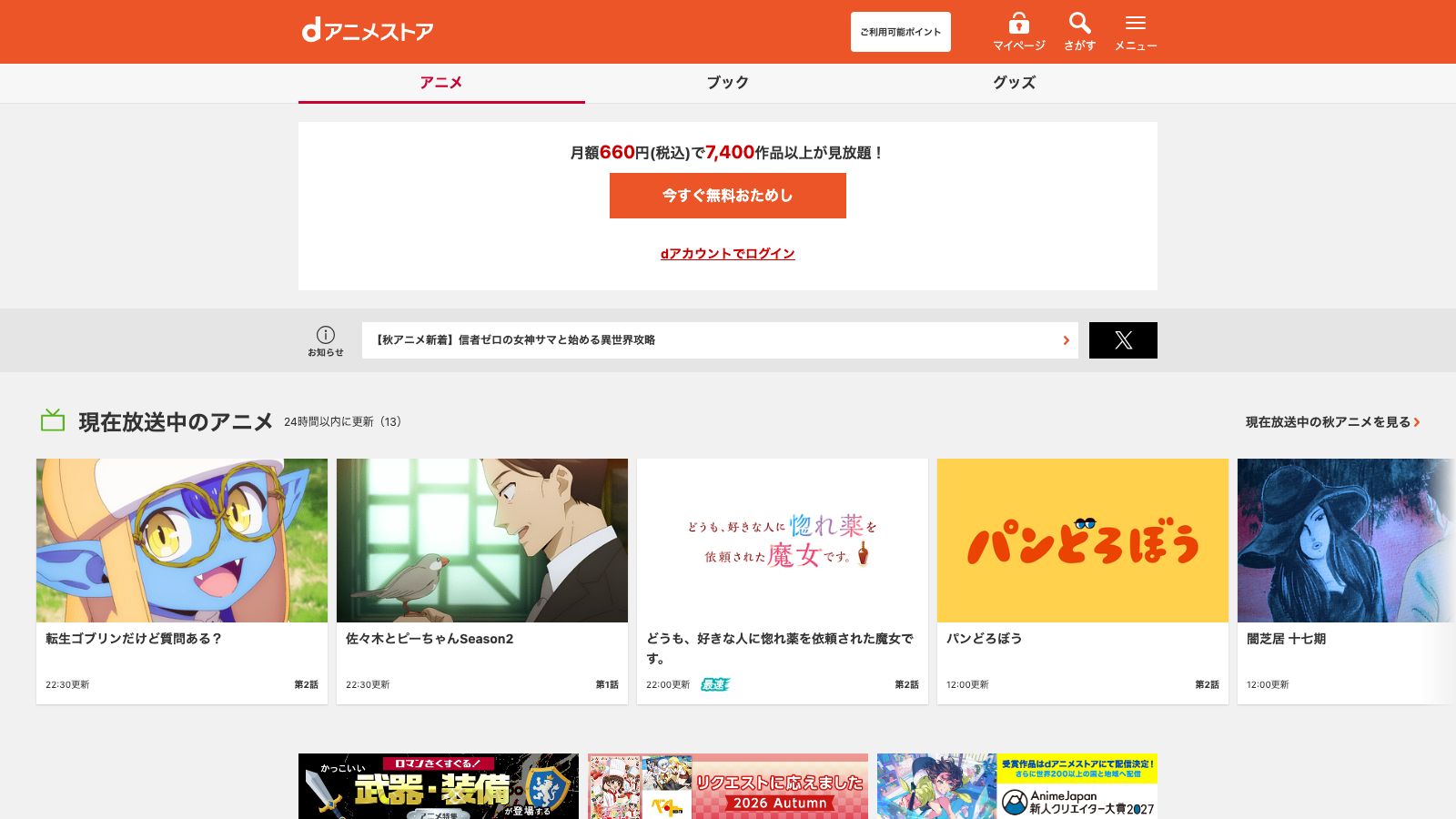1456x819 pixels.
Task: Open dアカウントでログイン link
Action: (728, 254)
